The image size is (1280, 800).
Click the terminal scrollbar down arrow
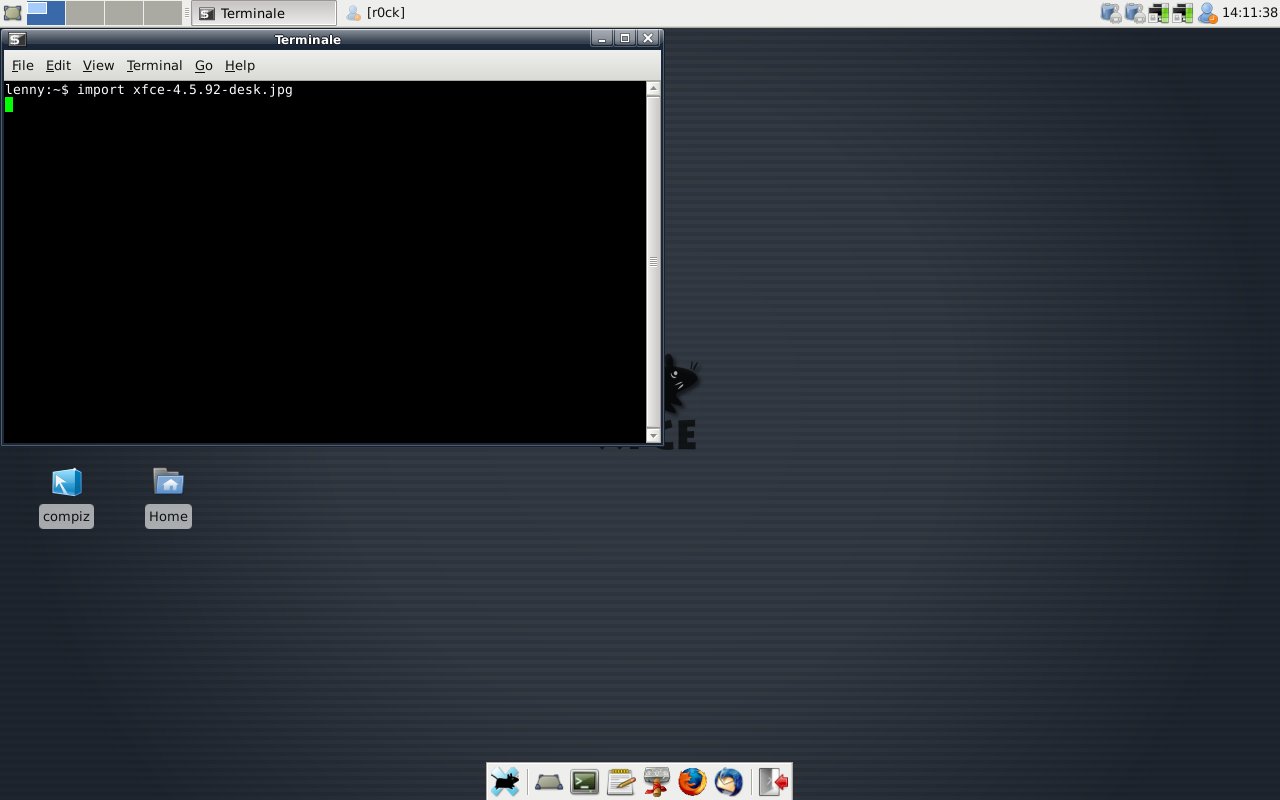(x=653, y=435)
